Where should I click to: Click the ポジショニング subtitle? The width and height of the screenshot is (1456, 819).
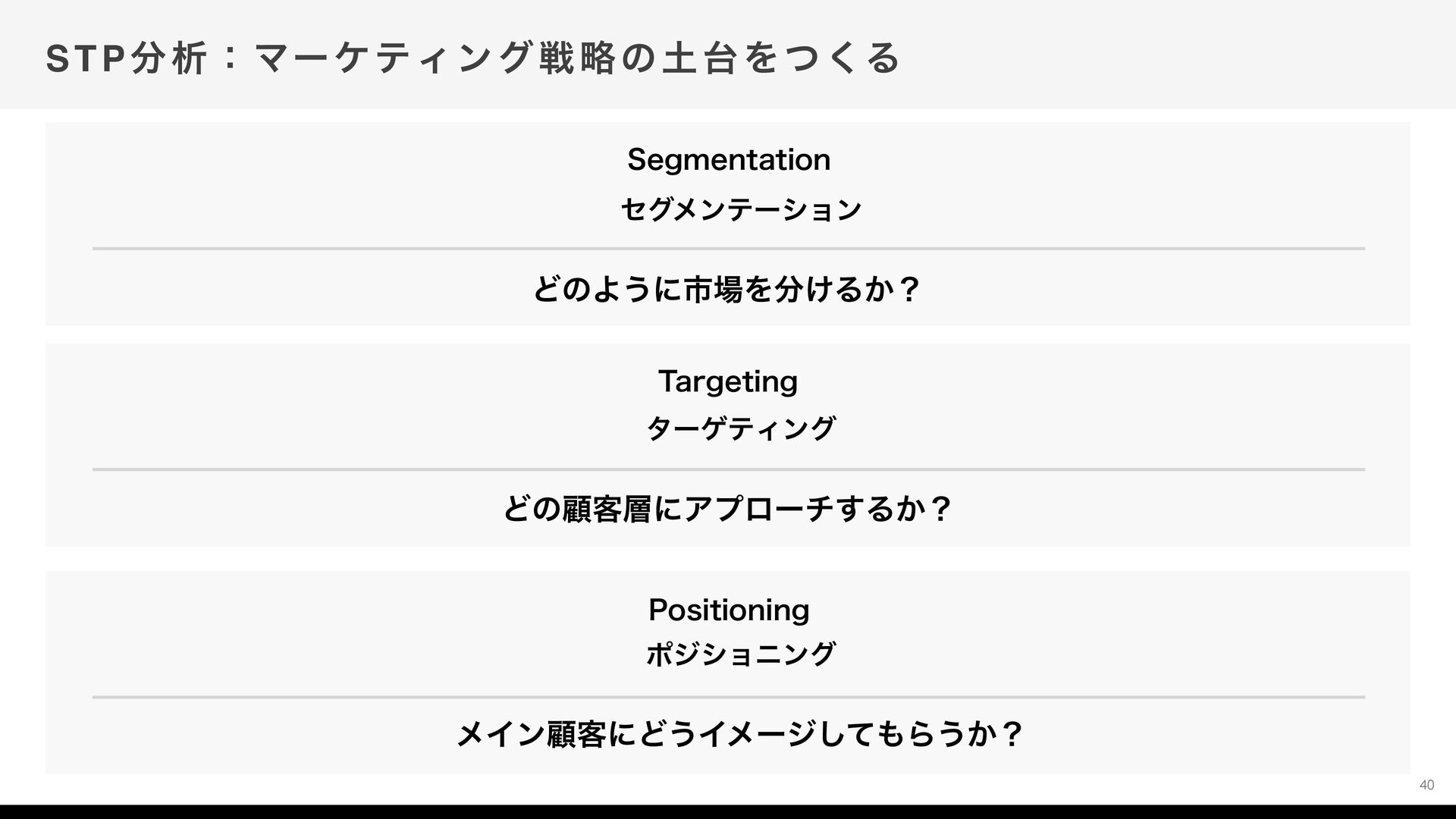[x=741, y=654]
